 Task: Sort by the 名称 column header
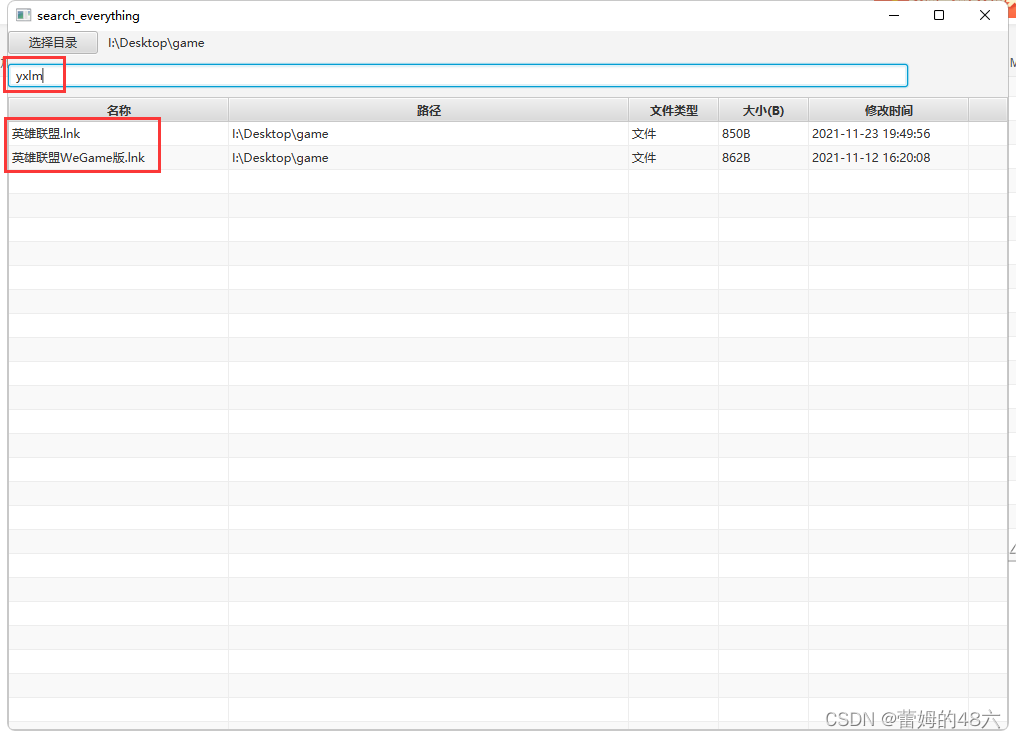(119, 110)
